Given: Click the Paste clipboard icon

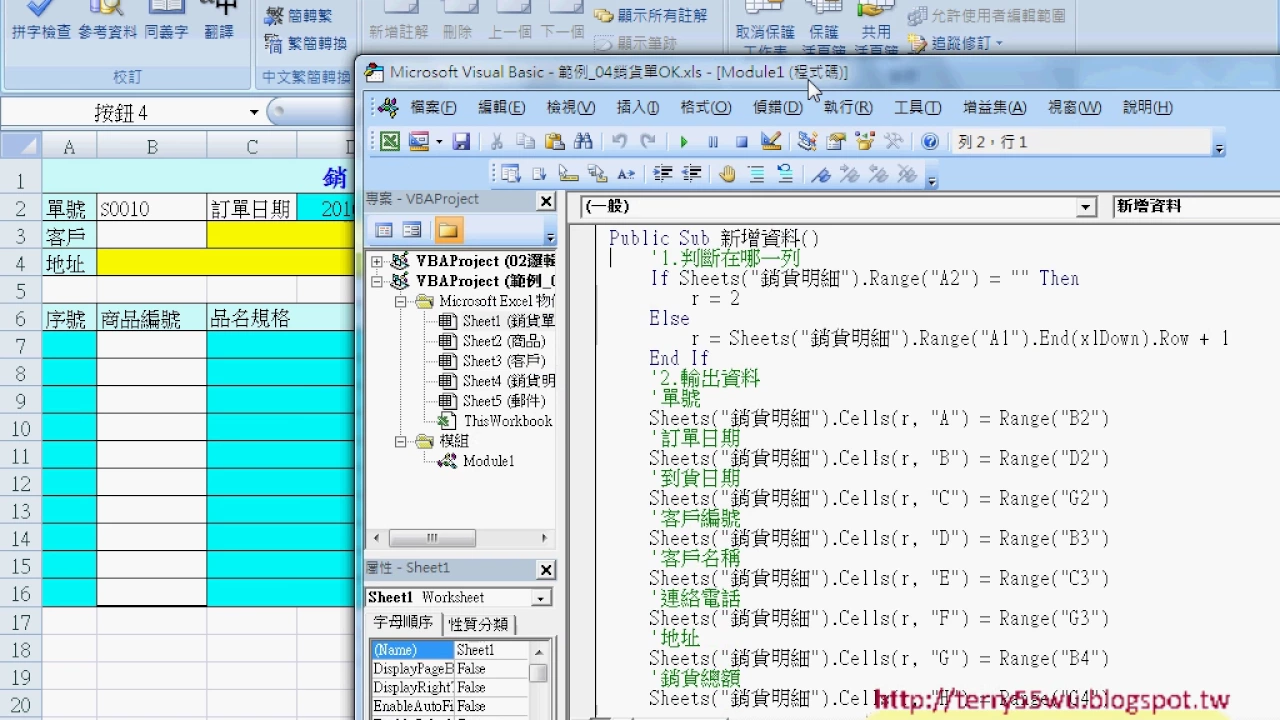Looking at the screenshot, I should 554,142.
